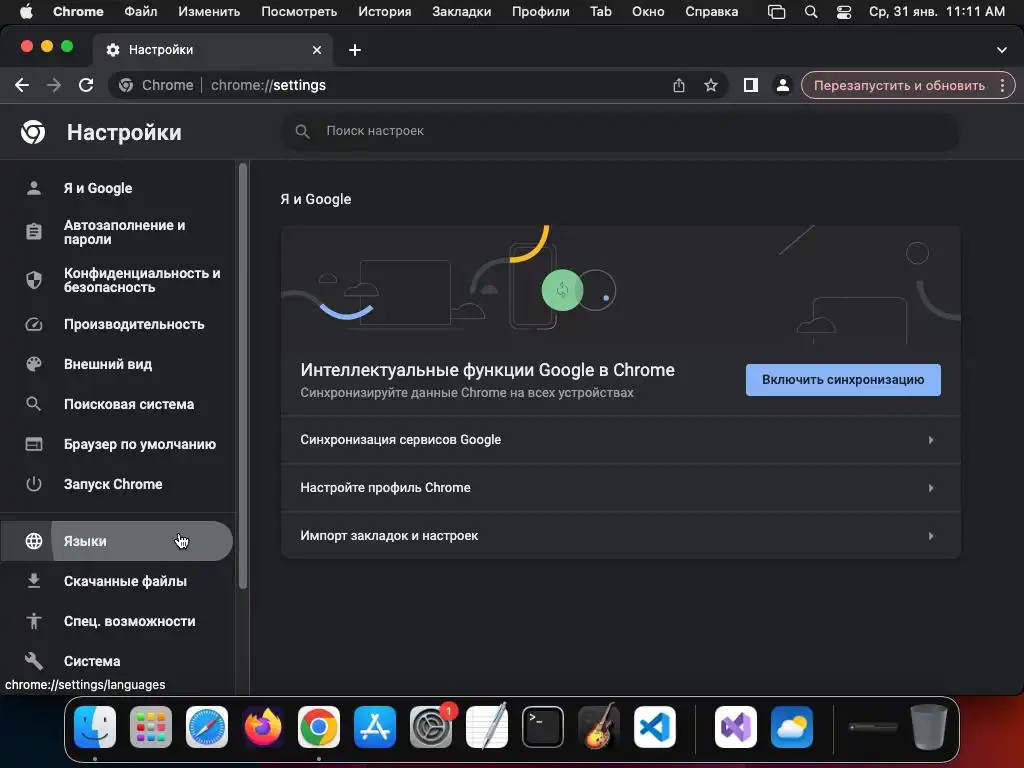The width and height of the screenshot is (1024, 768).
Task: Open Launchpad from the Dock
Action: click(151, 727)
